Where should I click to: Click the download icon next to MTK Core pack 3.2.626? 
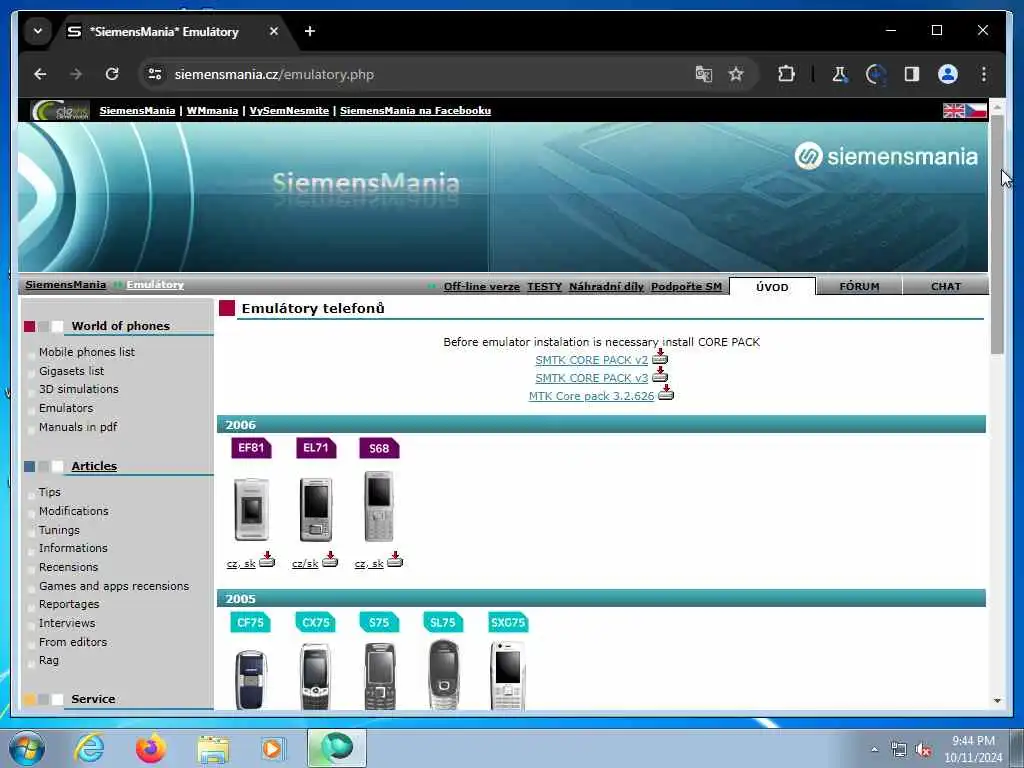click(x=665, y=392)
